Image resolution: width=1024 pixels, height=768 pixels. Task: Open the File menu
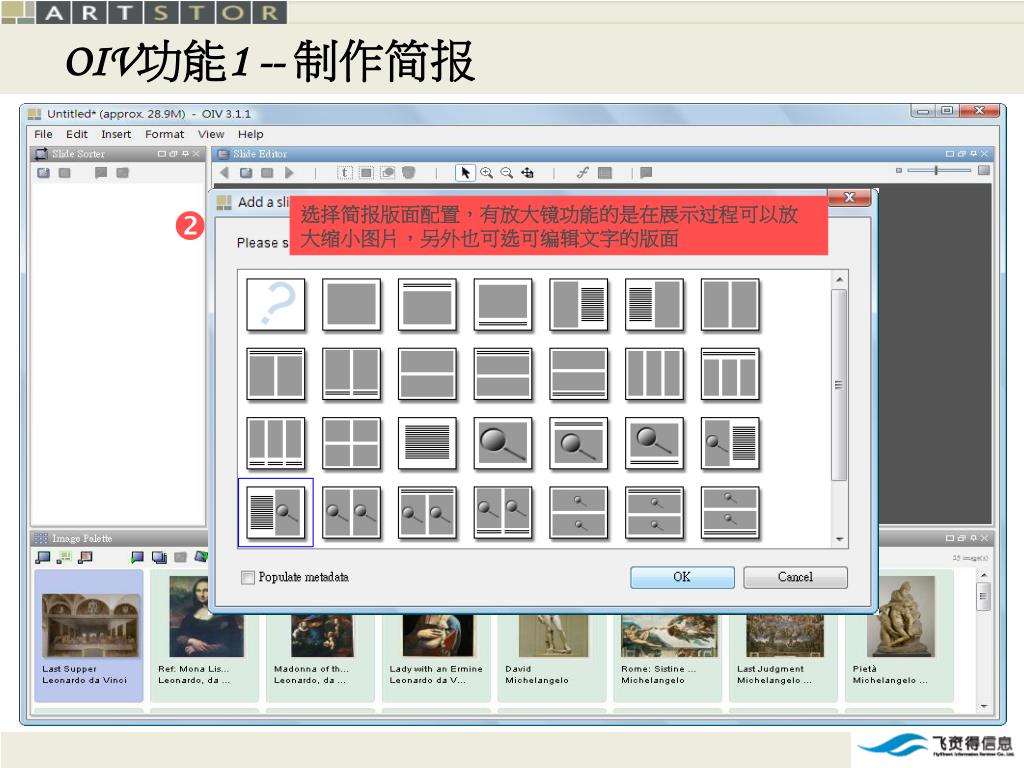click(43, 134)
